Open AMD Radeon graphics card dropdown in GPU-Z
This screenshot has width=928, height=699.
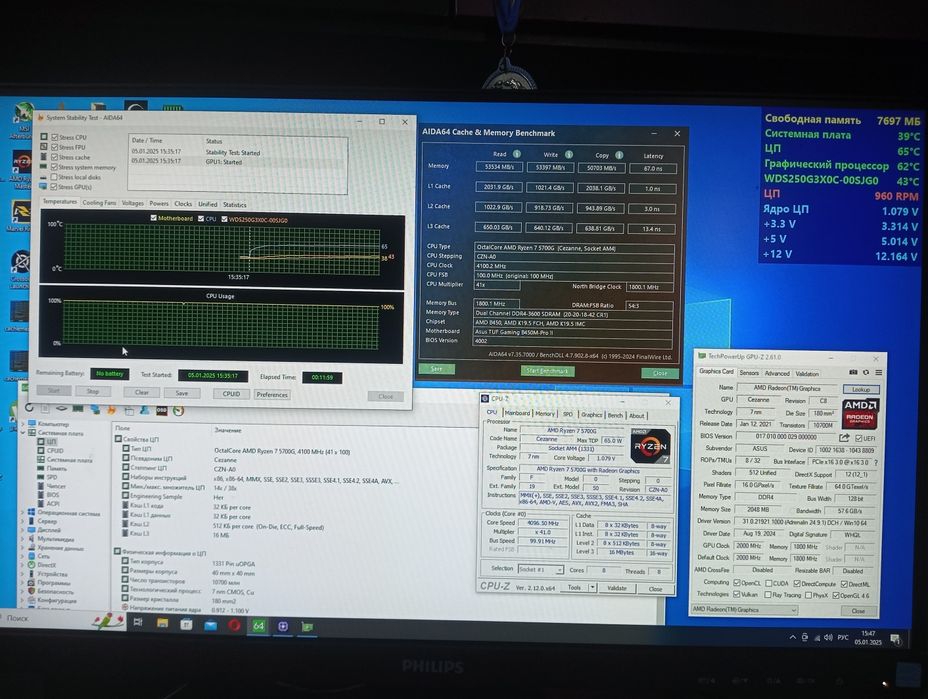744,609
